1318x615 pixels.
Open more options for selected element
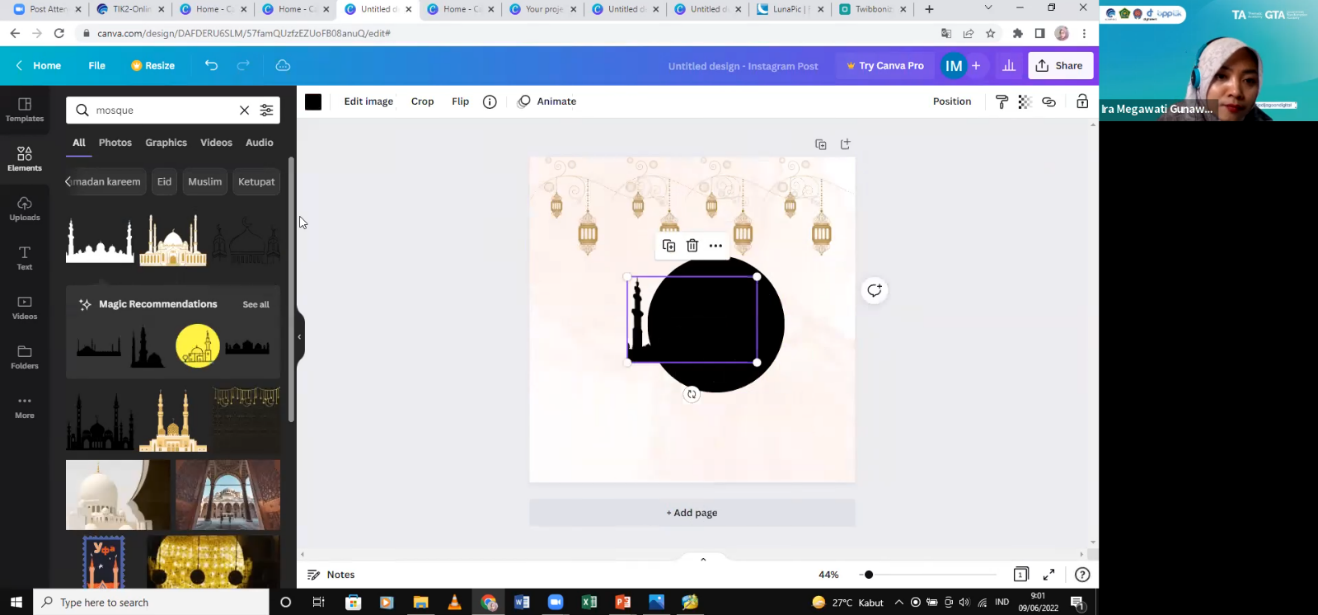pyautogui.click(x=716, y=246)
